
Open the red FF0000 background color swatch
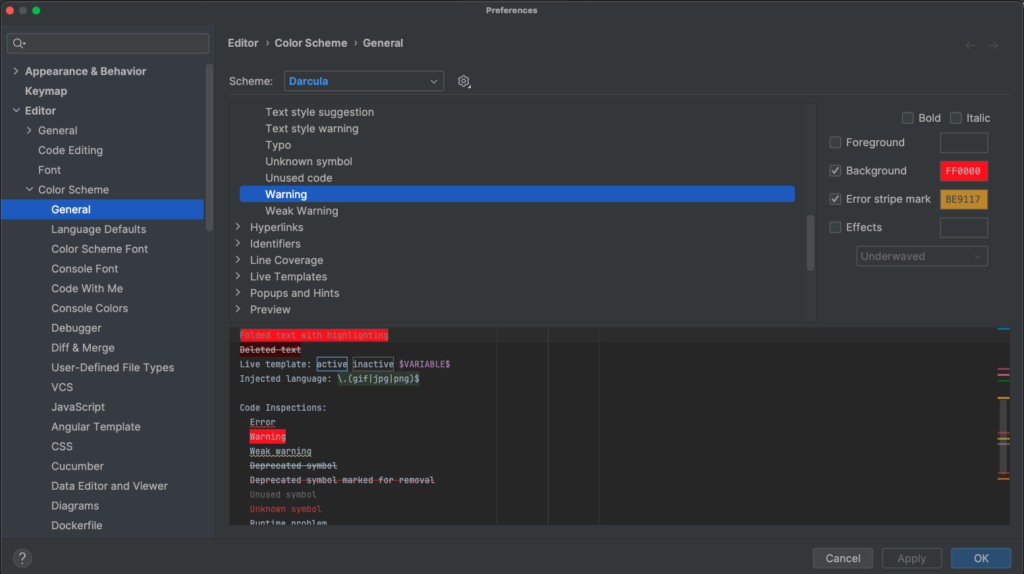[x=963, y=171]
